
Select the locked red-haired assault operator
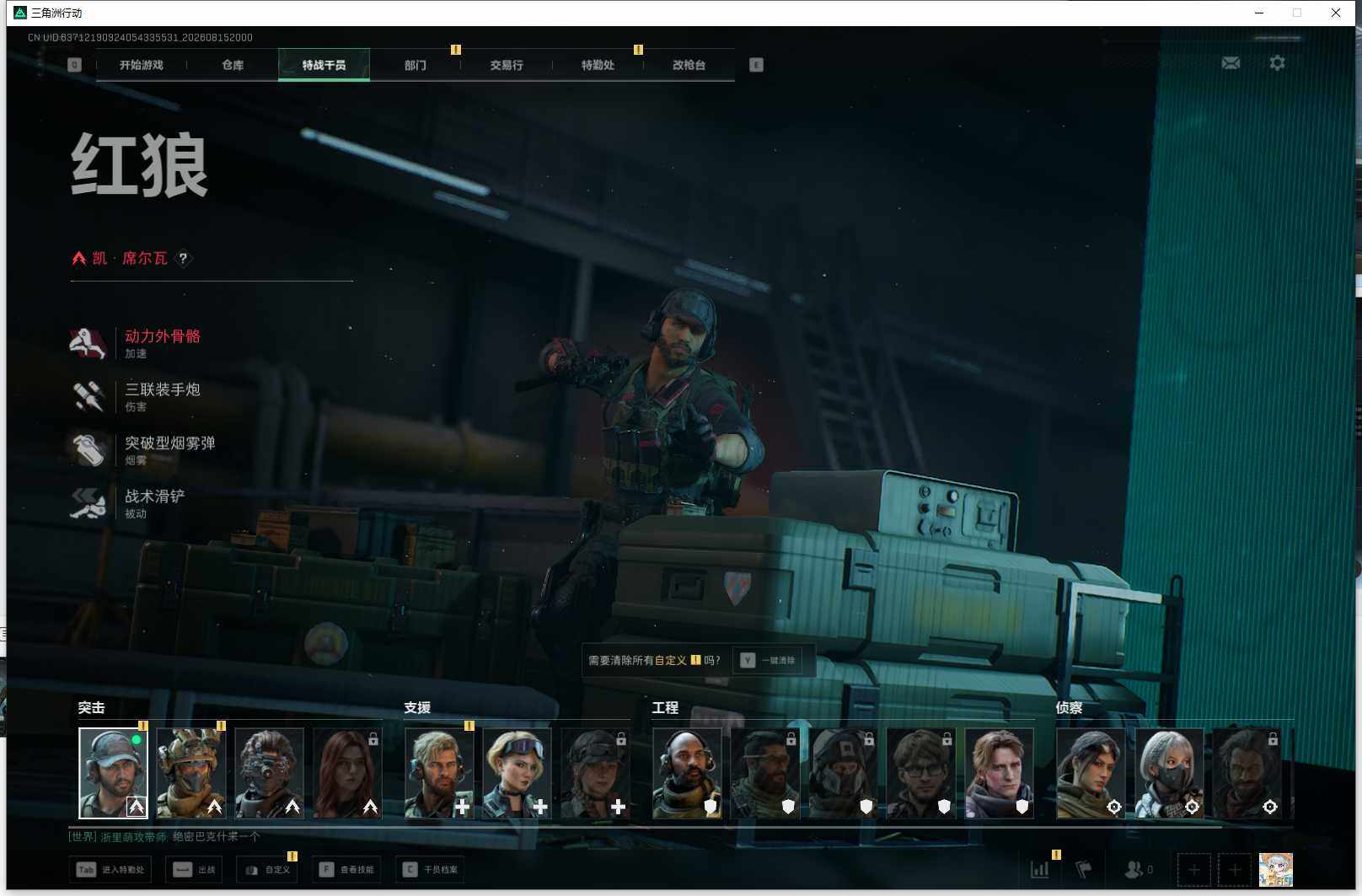347,774
